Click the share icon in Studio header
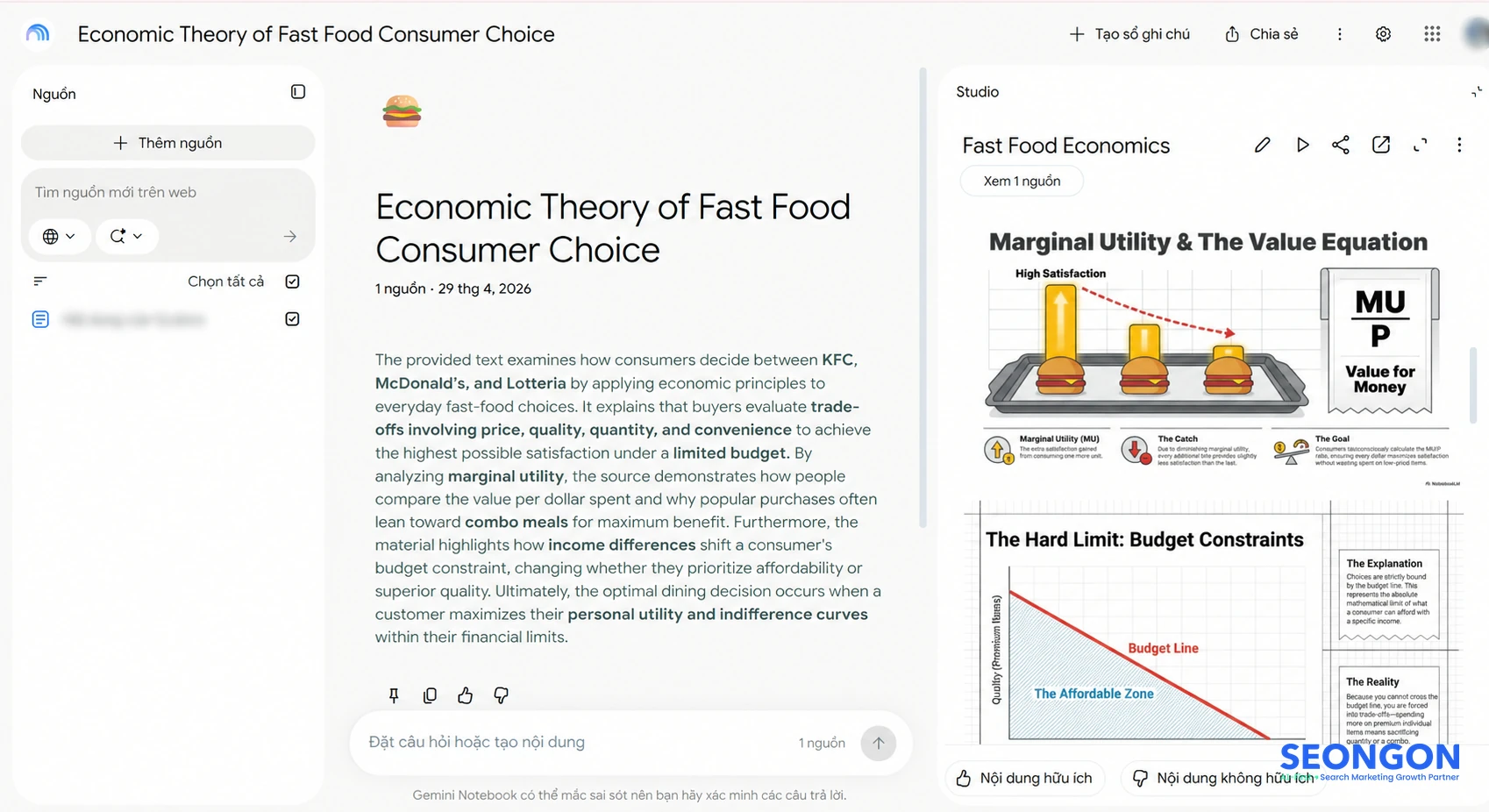The height and width of the screenshot is (812, 1489). point(1341,145)
